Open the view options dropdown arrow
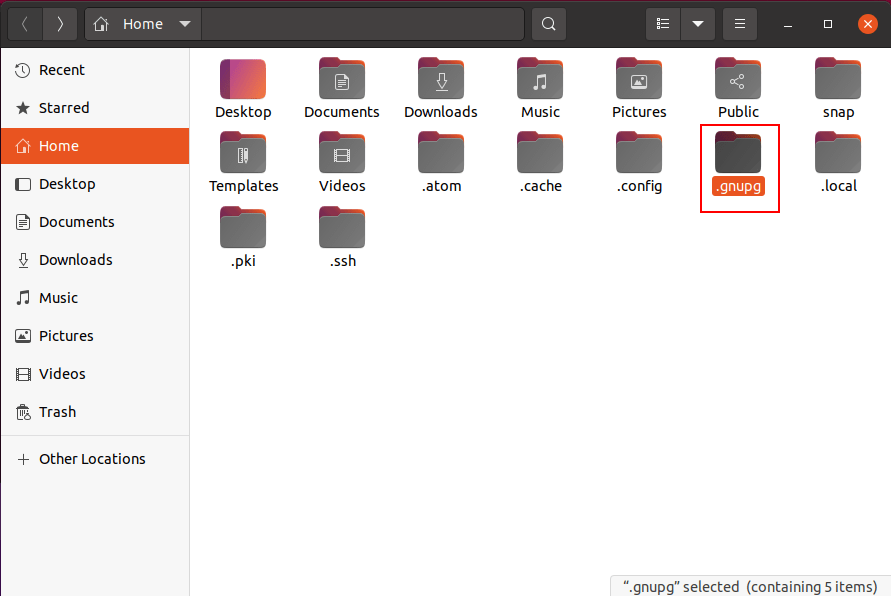Viewport: 891px width, 596px height. pos(698,24)
